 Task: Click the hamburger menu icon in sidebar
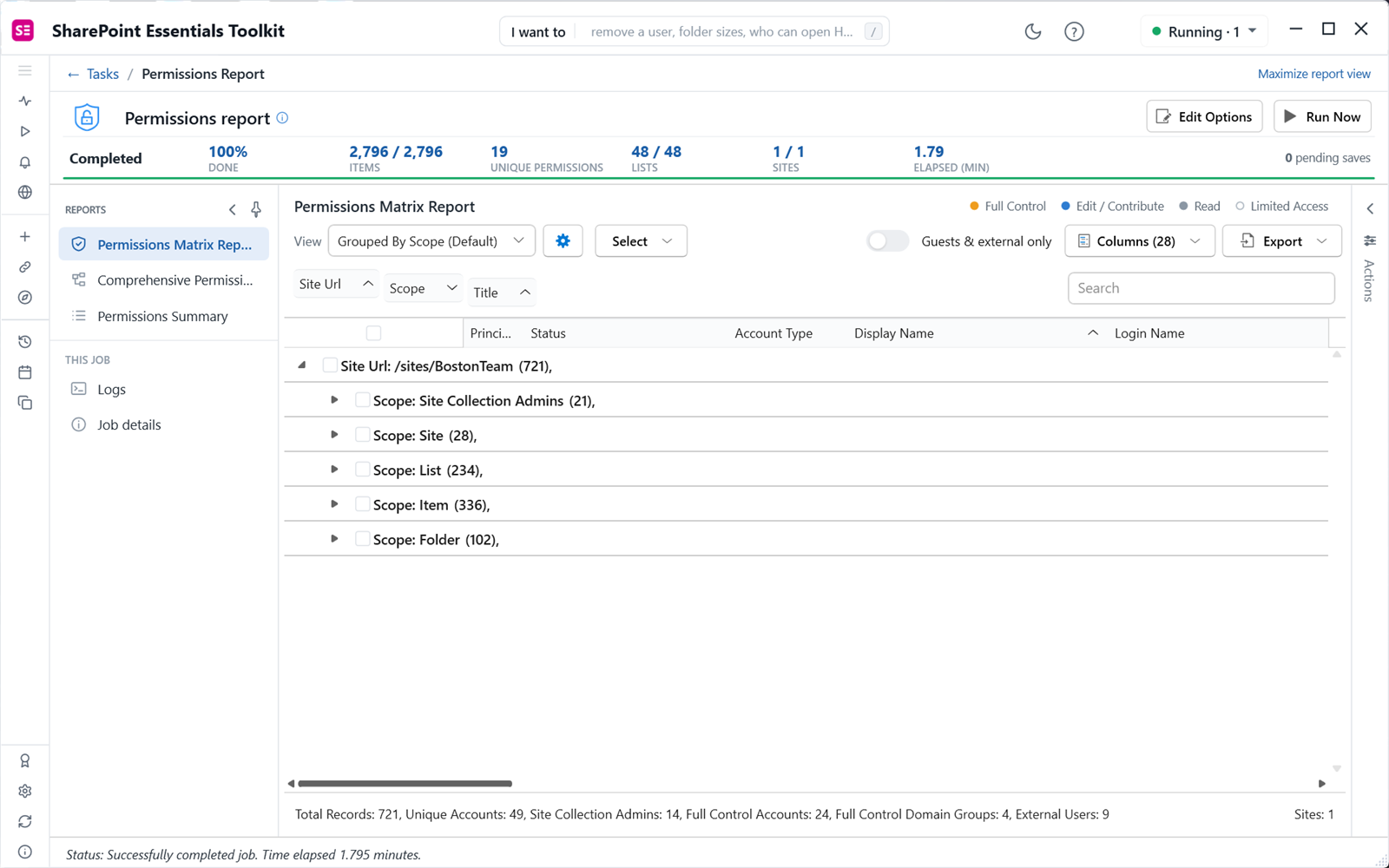tap(25, 71)
